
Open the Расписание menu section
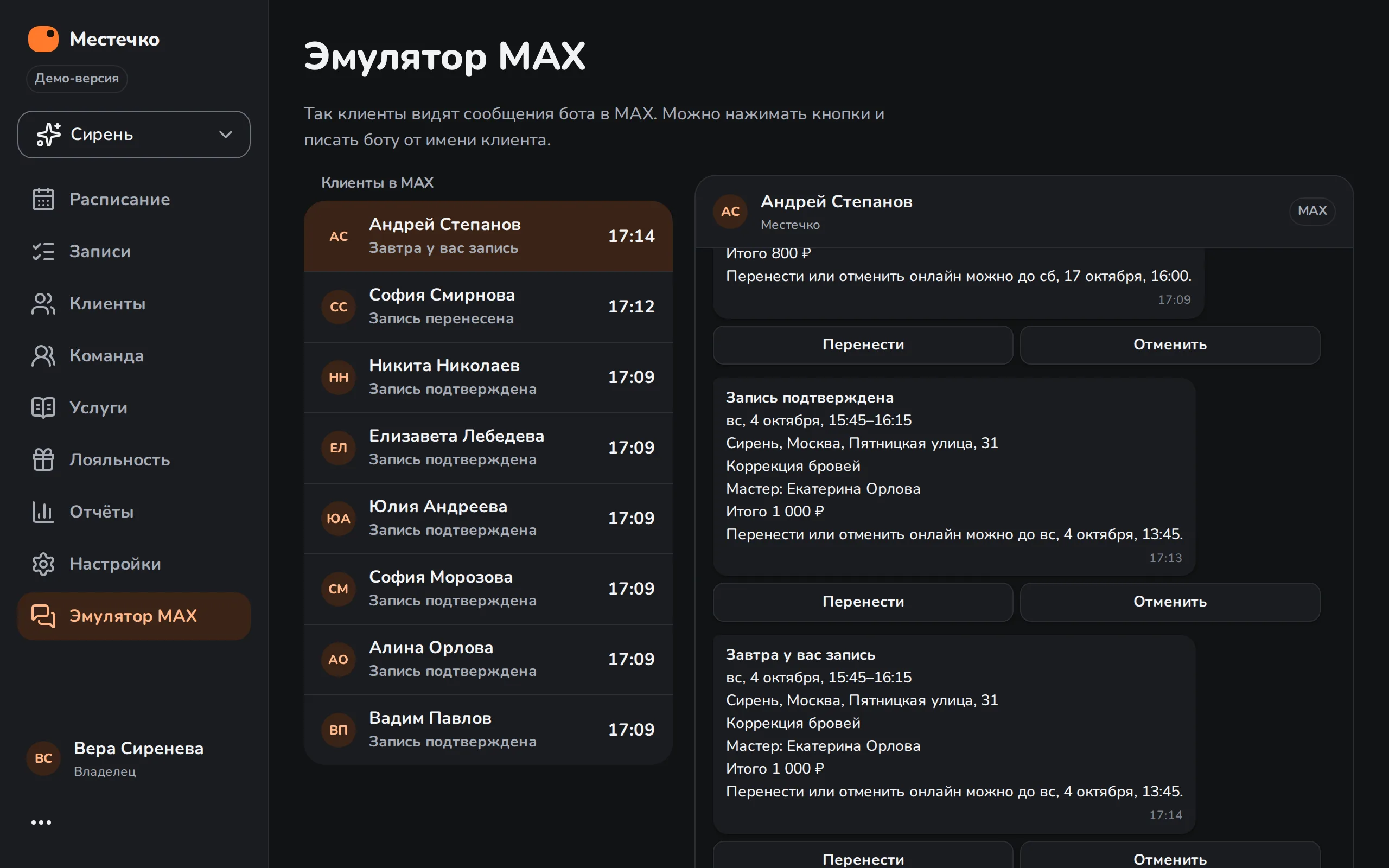[x=133, y=199]
